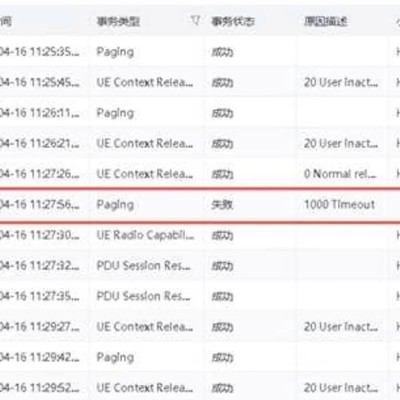Select the timestamp 04-16 11:27:30 cell

40,235
